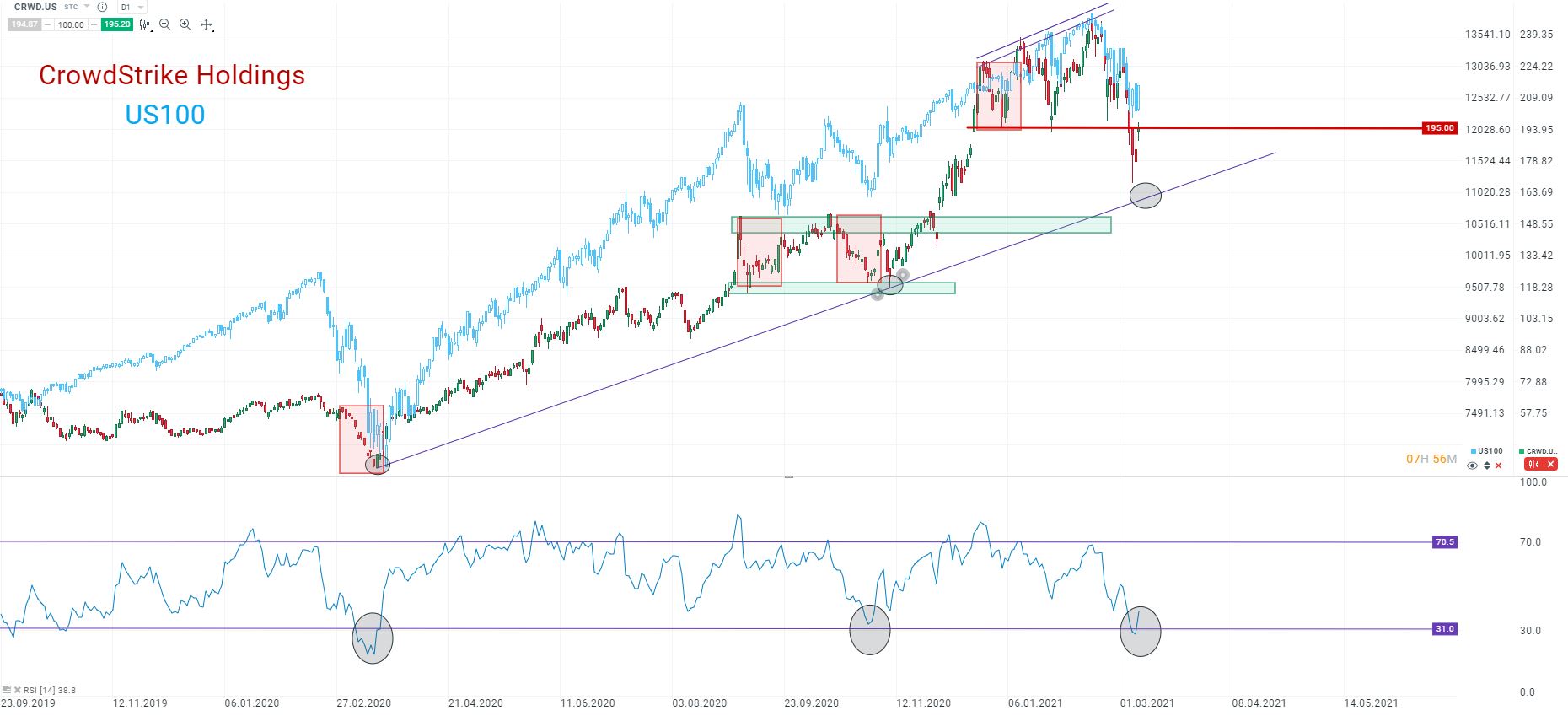
Task: Remove the RSI indicator
Action: tap(17, 690)
